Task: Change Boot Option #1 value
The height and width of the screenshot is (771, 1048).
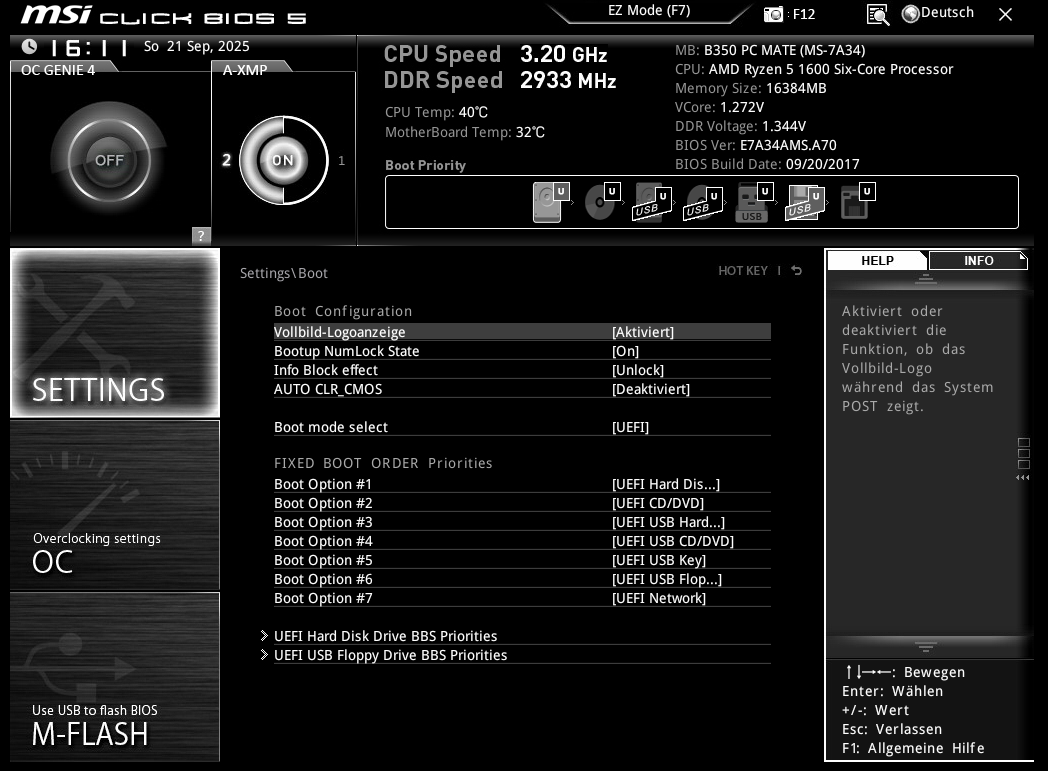Action: (x=666, y=484)
